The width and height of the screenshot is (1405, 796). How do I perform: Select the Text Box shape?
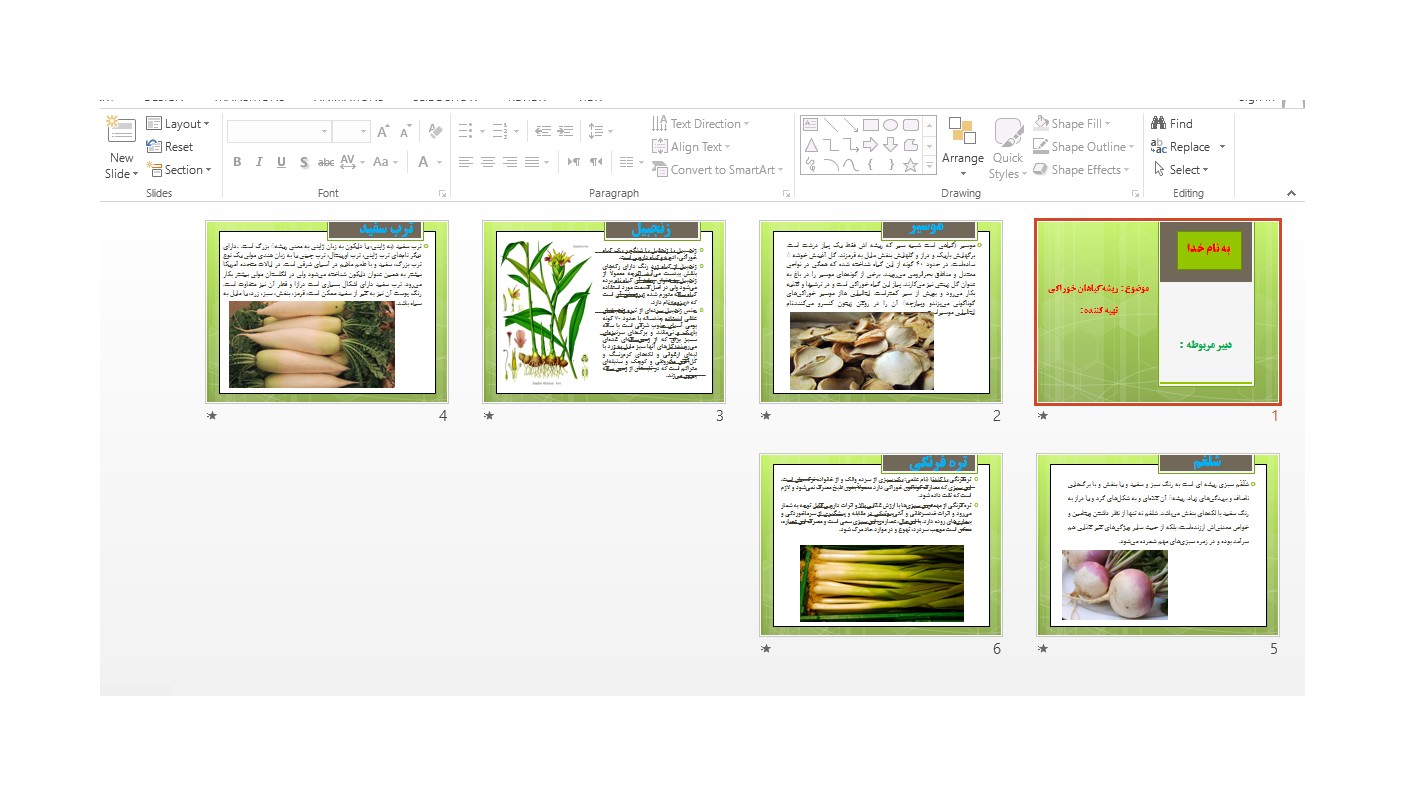[x=810, y=125]
